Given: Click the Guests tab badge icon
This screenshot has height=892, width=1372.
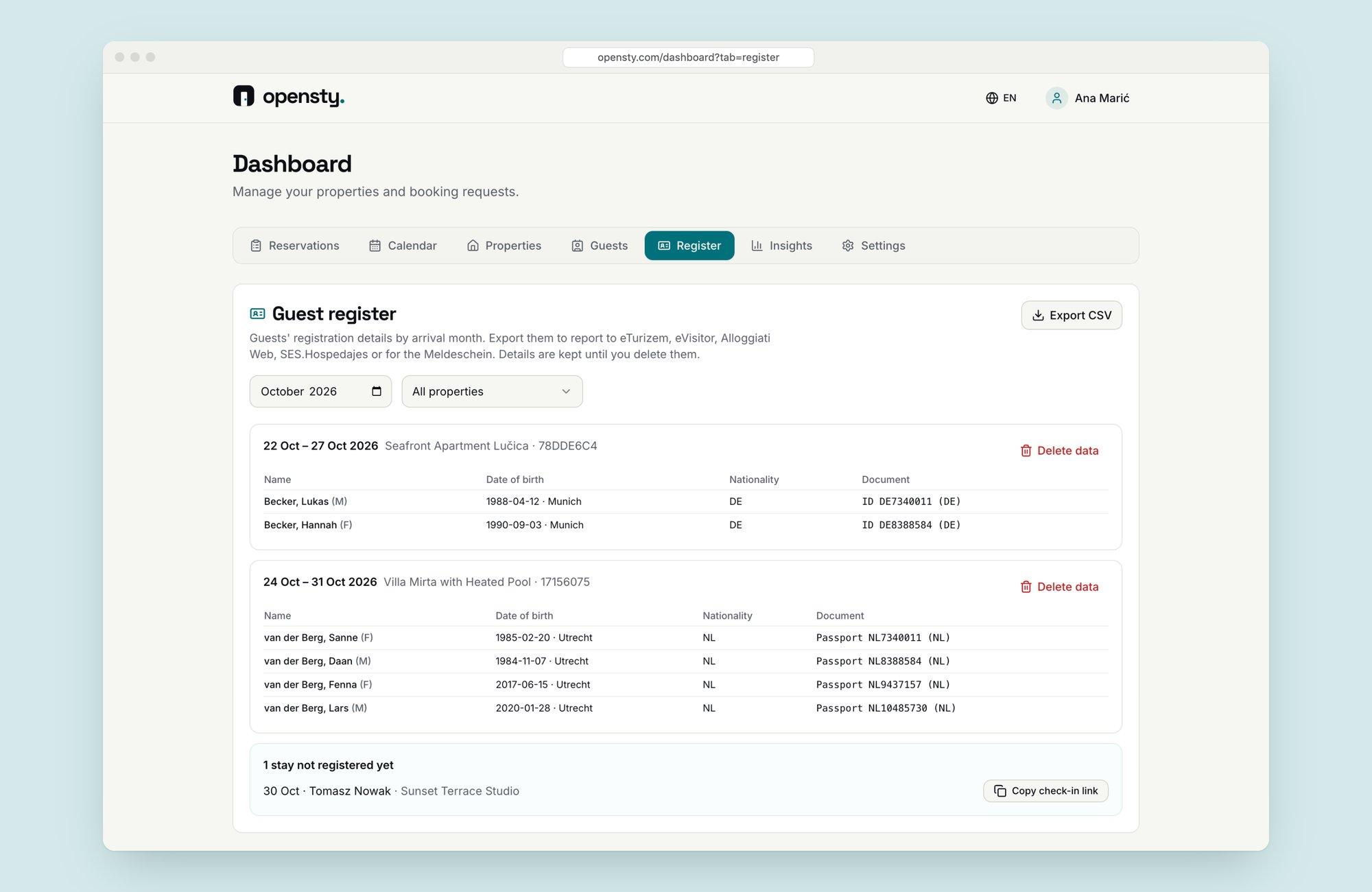Looking at the screenshot, I should 578,246.
